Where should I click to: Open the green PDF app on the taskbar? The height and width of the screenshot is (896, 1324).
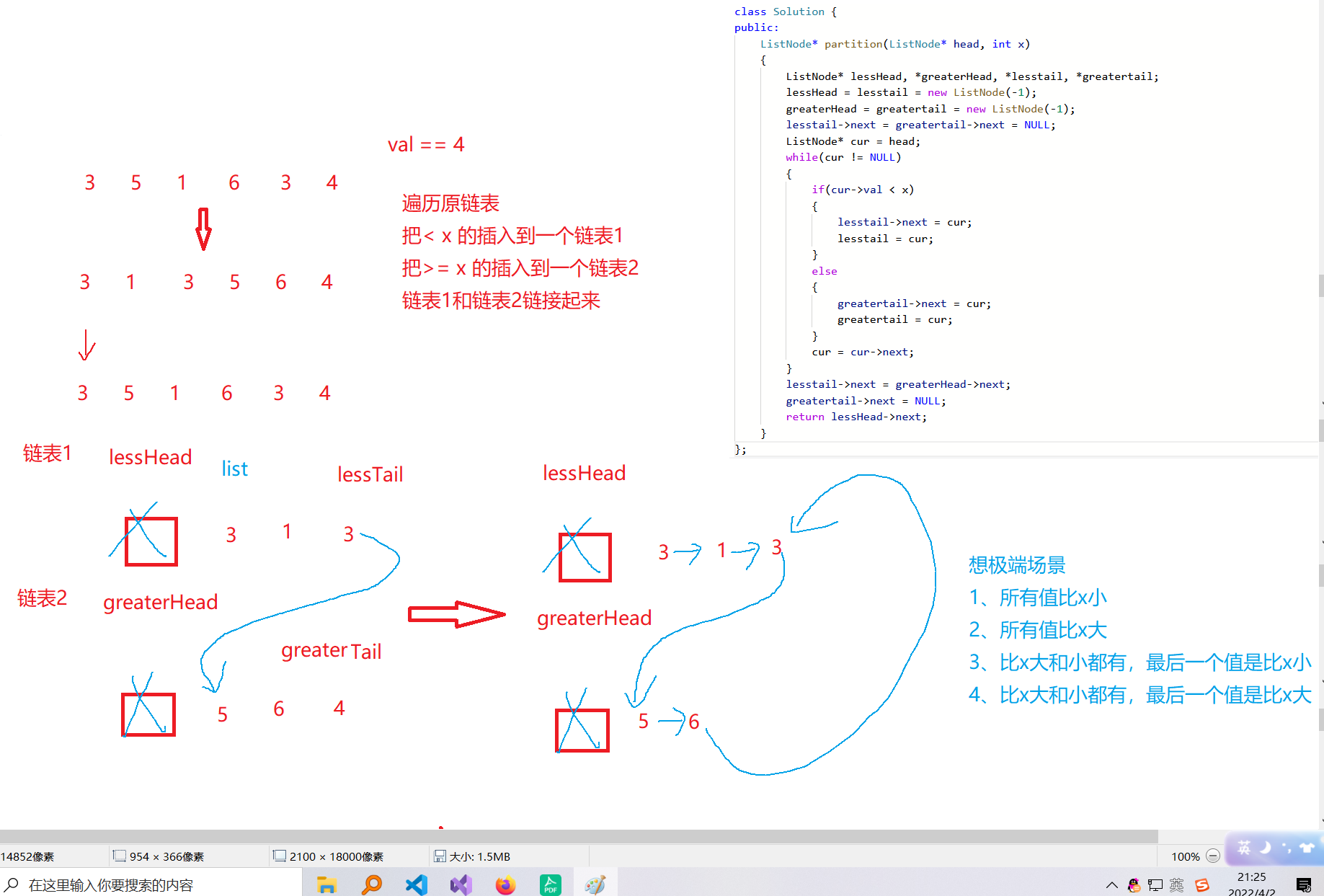click(551, 884)
